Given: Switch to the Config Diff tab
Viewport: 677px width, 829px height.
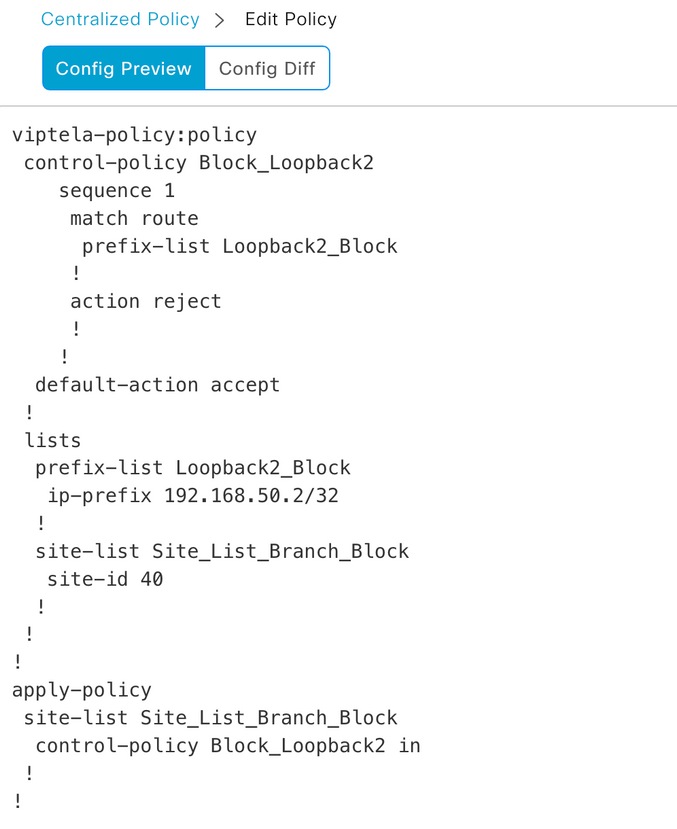Looking at the screenshot, I should point(267,68).
